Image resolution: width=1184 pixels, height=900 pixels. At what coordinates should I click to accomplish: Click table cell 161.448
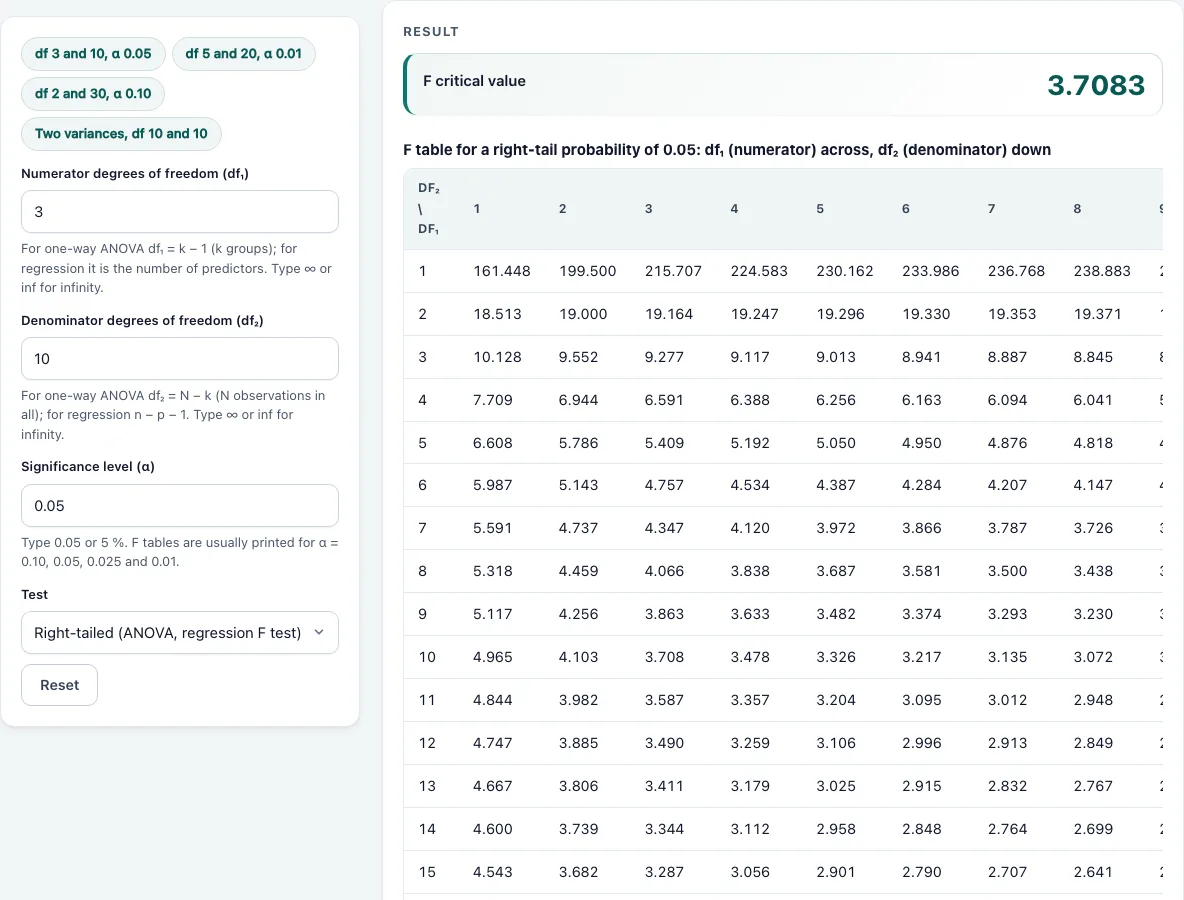tap(502, 271)
